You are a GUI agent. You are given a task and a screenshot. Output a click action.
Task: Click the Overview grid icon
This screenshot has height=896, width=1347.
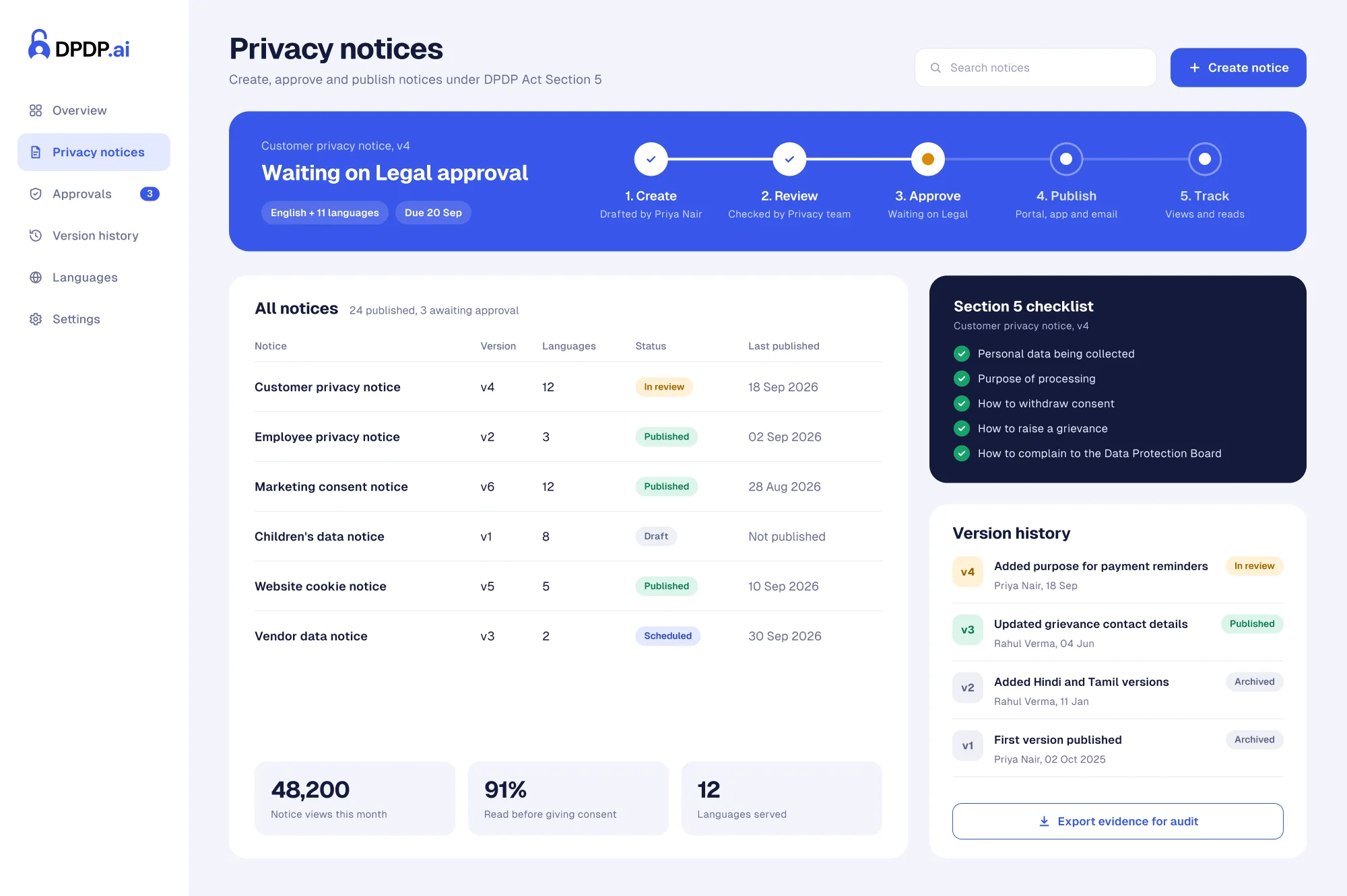click(36, 110)
